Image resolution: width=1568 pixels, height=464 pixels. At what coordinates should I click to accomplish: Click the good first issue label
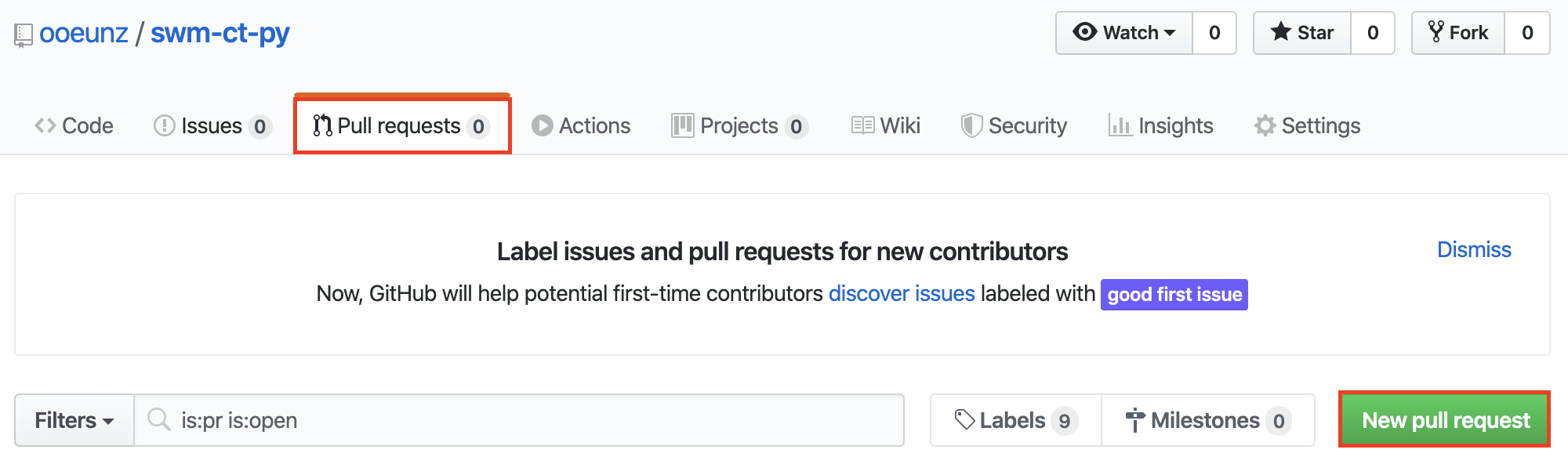click(1174, 295)
